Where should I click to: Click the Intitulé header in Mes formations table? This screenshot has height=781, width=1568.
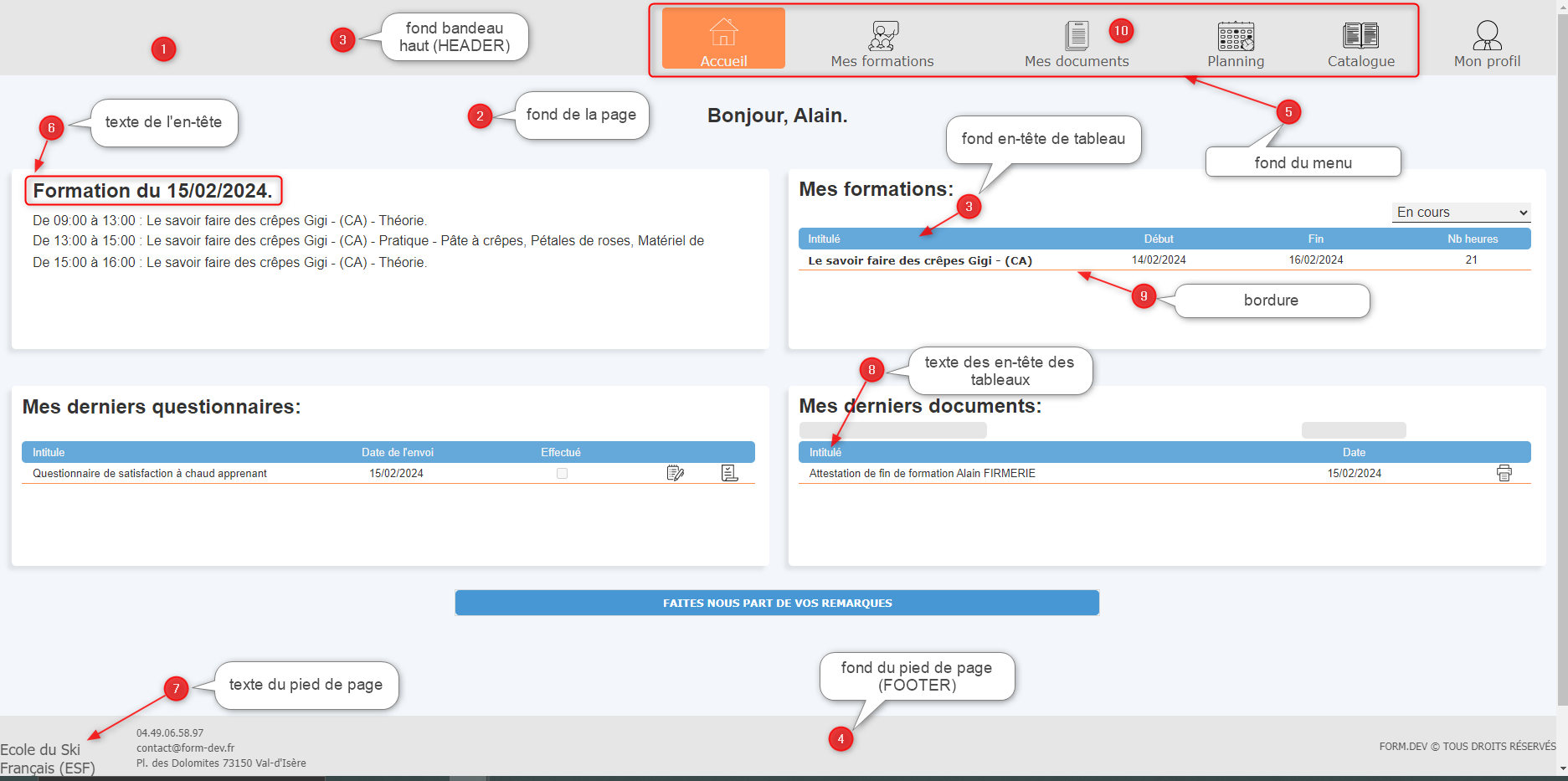[824, 239]
